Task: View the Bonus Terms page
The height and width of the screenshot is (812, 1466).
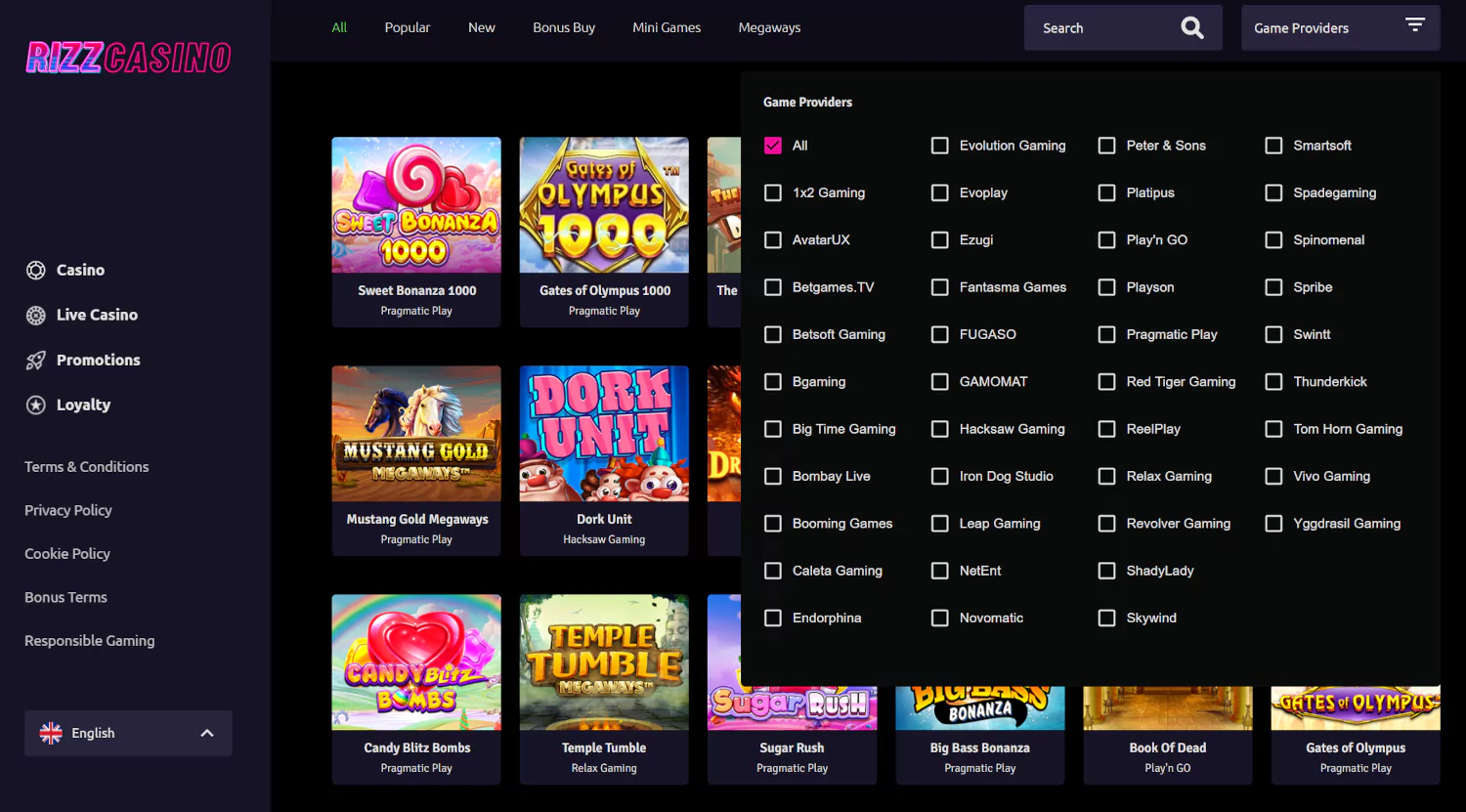Action: pyautogui.click(x=65, y=597)
